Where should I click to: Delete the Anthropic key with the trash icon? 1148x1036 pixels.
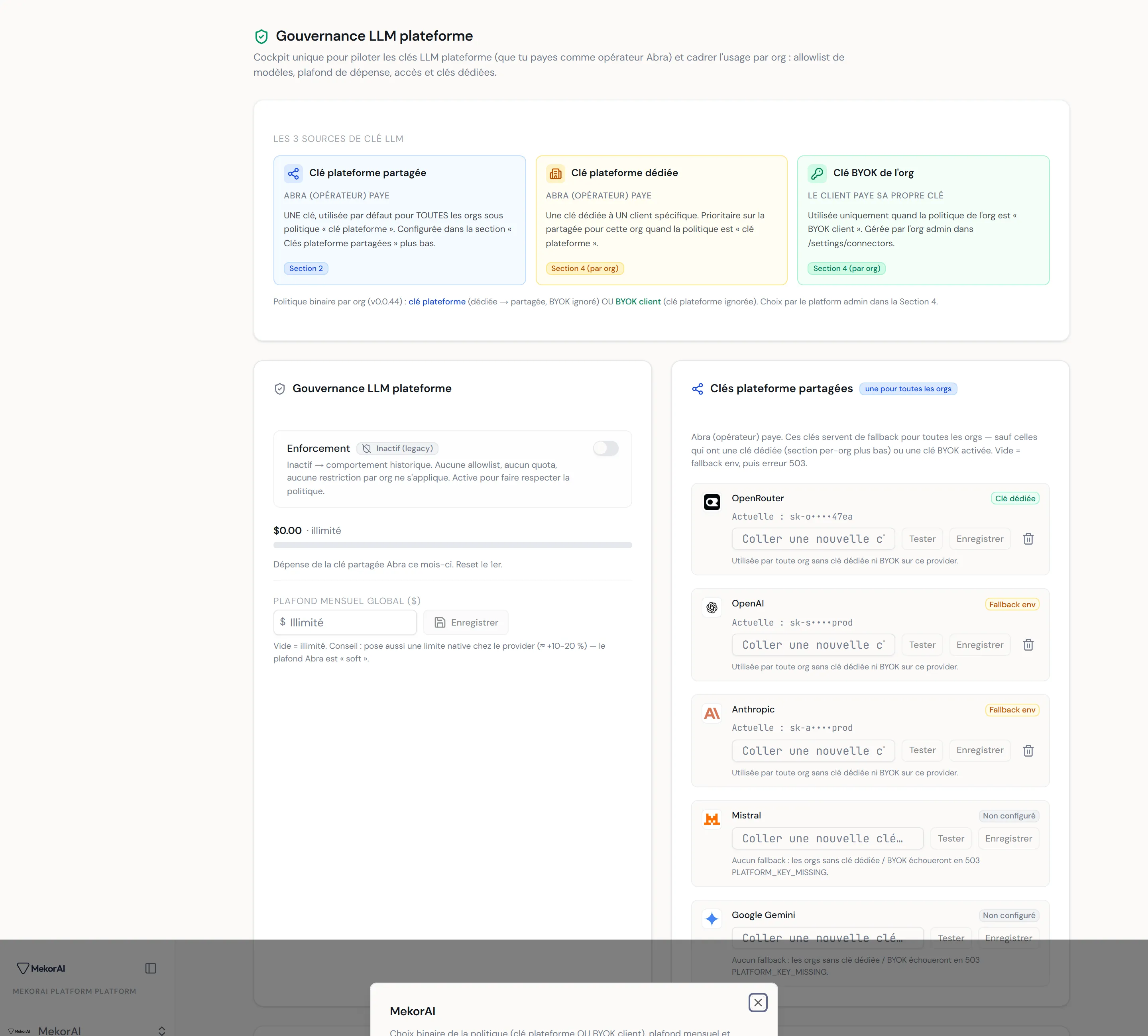pyautogui.click(x=1028, y=751)
